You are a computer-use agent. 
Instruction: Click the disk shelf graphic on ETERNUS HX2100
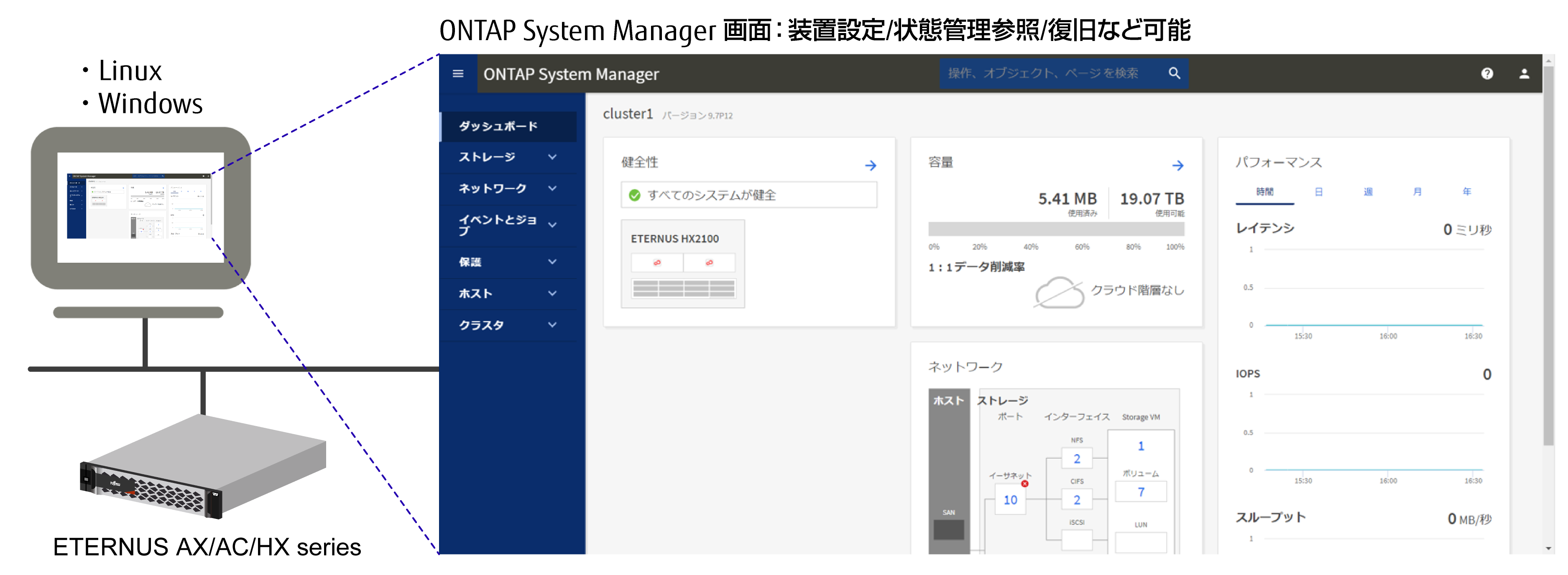click(x=683, y=289)
